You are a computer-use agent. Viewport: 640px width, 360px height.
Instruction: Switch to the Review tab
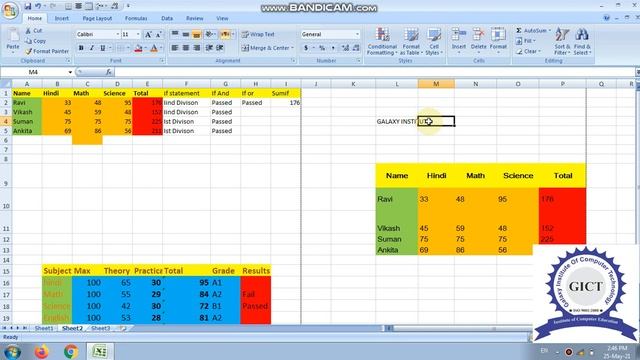195,18
